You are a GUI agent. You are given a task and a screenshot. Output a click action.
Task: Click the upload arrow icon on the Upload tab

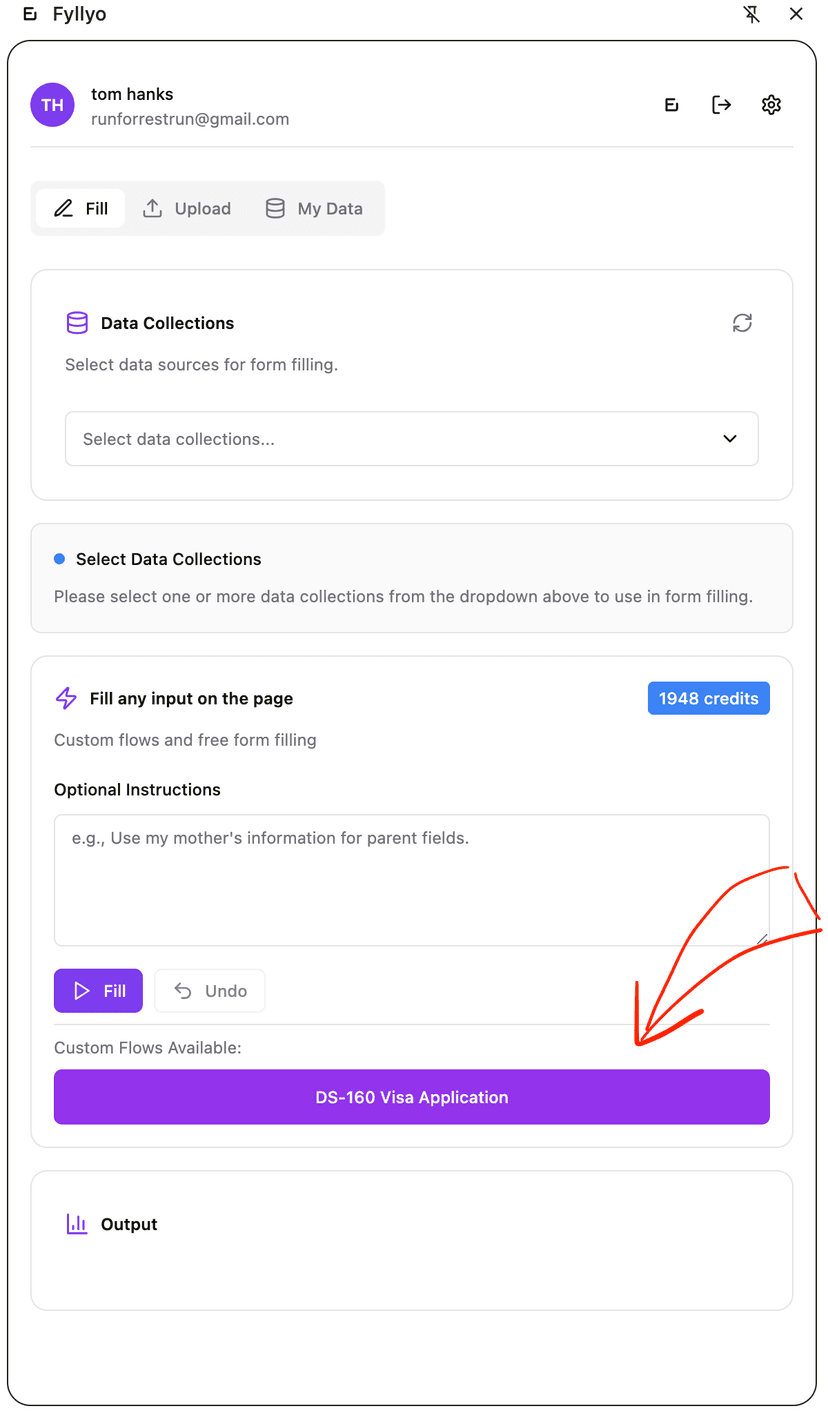pos(153,208)
